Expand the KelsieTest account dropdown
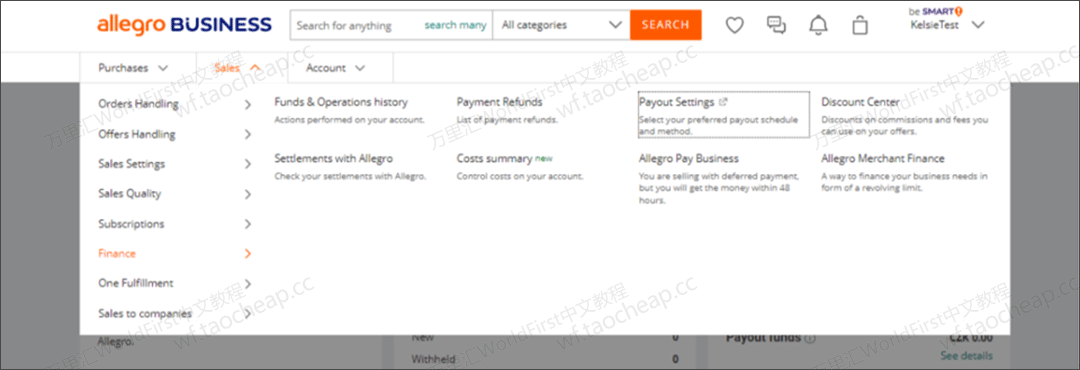 pos(977,25)
